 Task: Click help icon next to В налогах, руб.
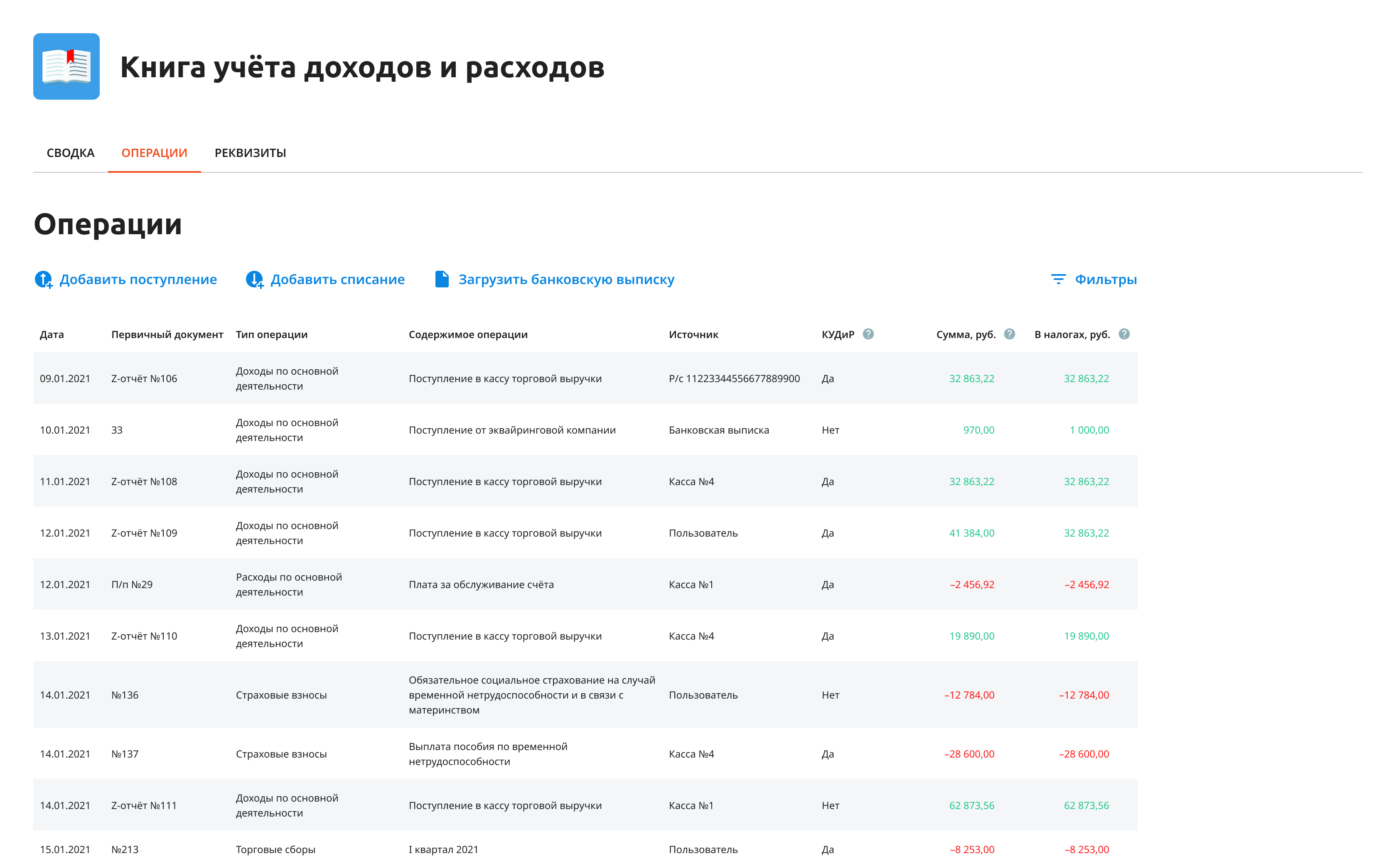(1124, 334)
